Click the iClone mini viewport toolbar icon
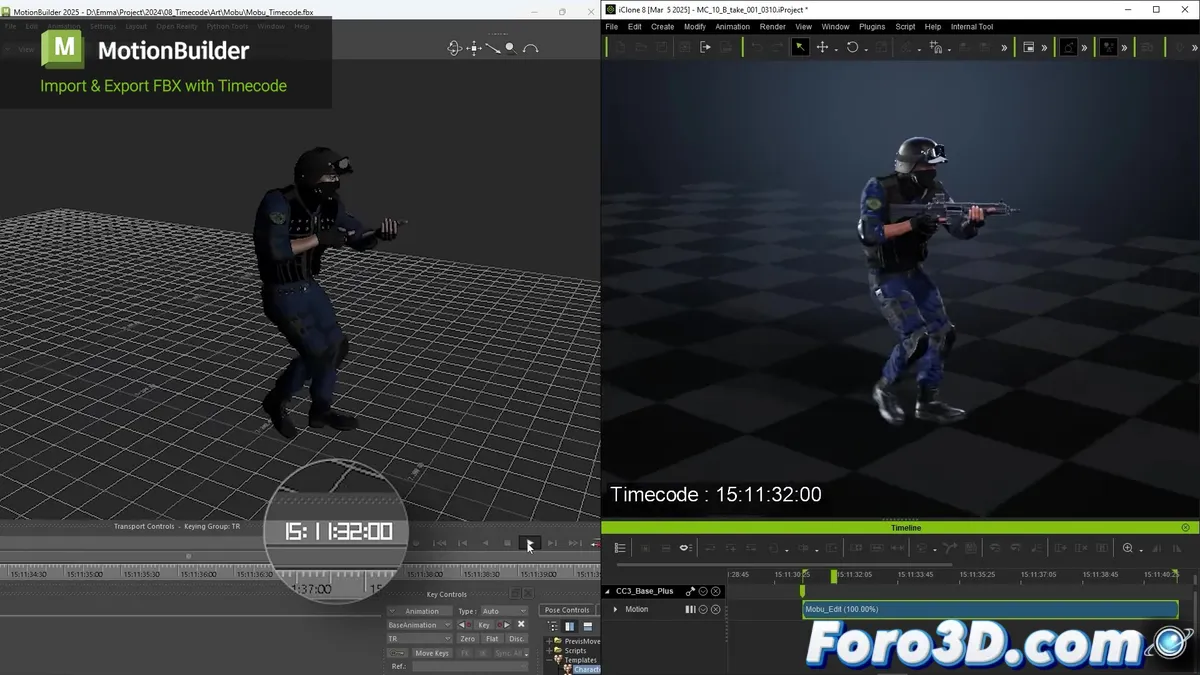The width and height of the screenshot is (1200, 675). click(x=1029, y=47)
